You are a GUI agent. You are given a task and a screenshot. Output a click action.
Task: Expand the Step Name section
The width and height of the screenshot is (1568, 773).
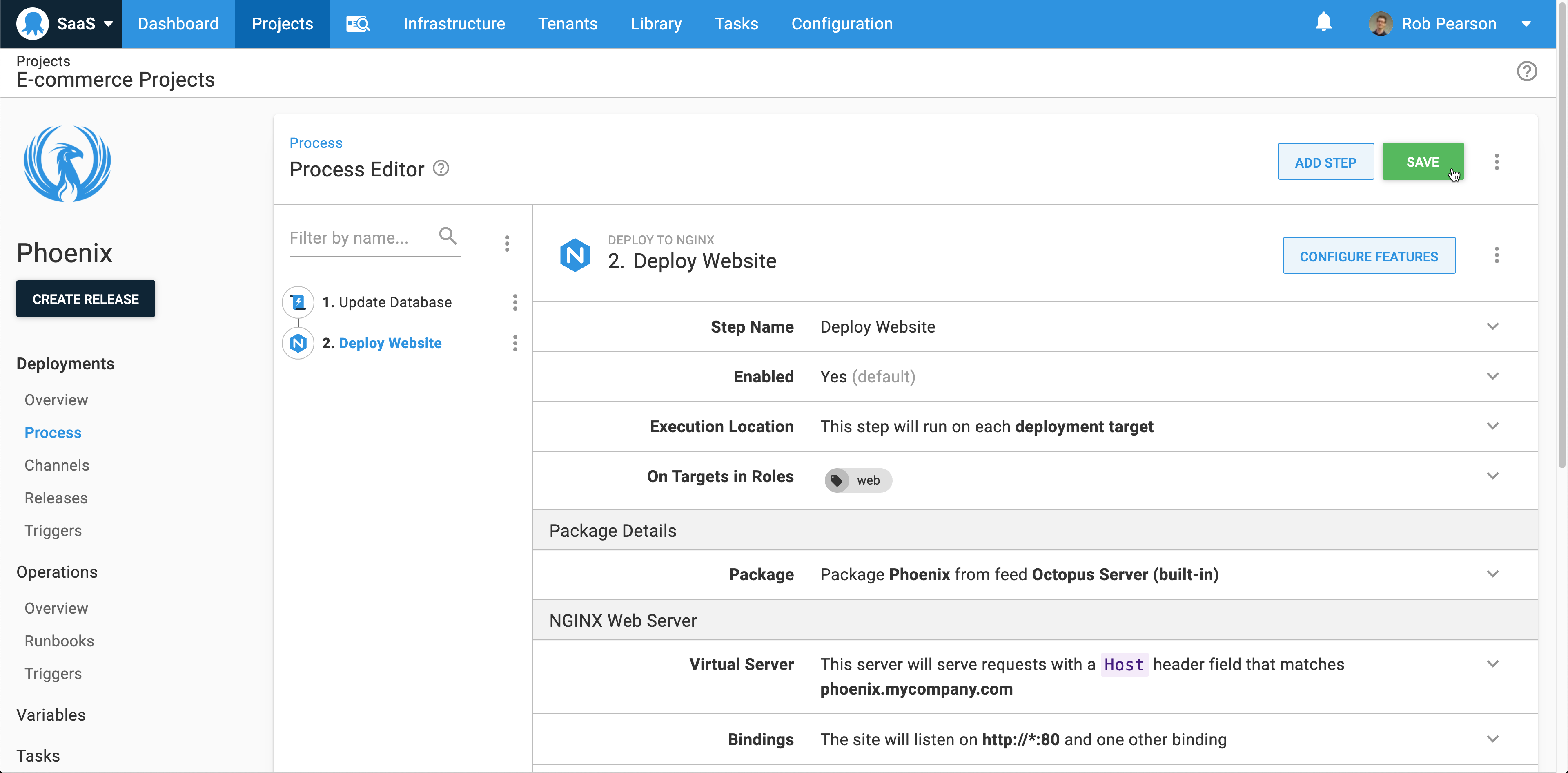1492,326
